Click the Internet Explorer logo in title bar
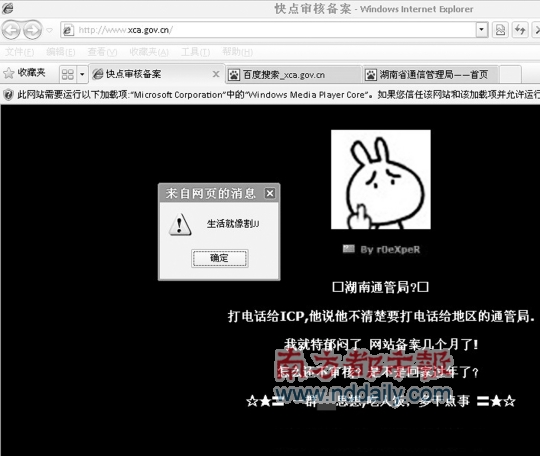 tap(8, 9)
